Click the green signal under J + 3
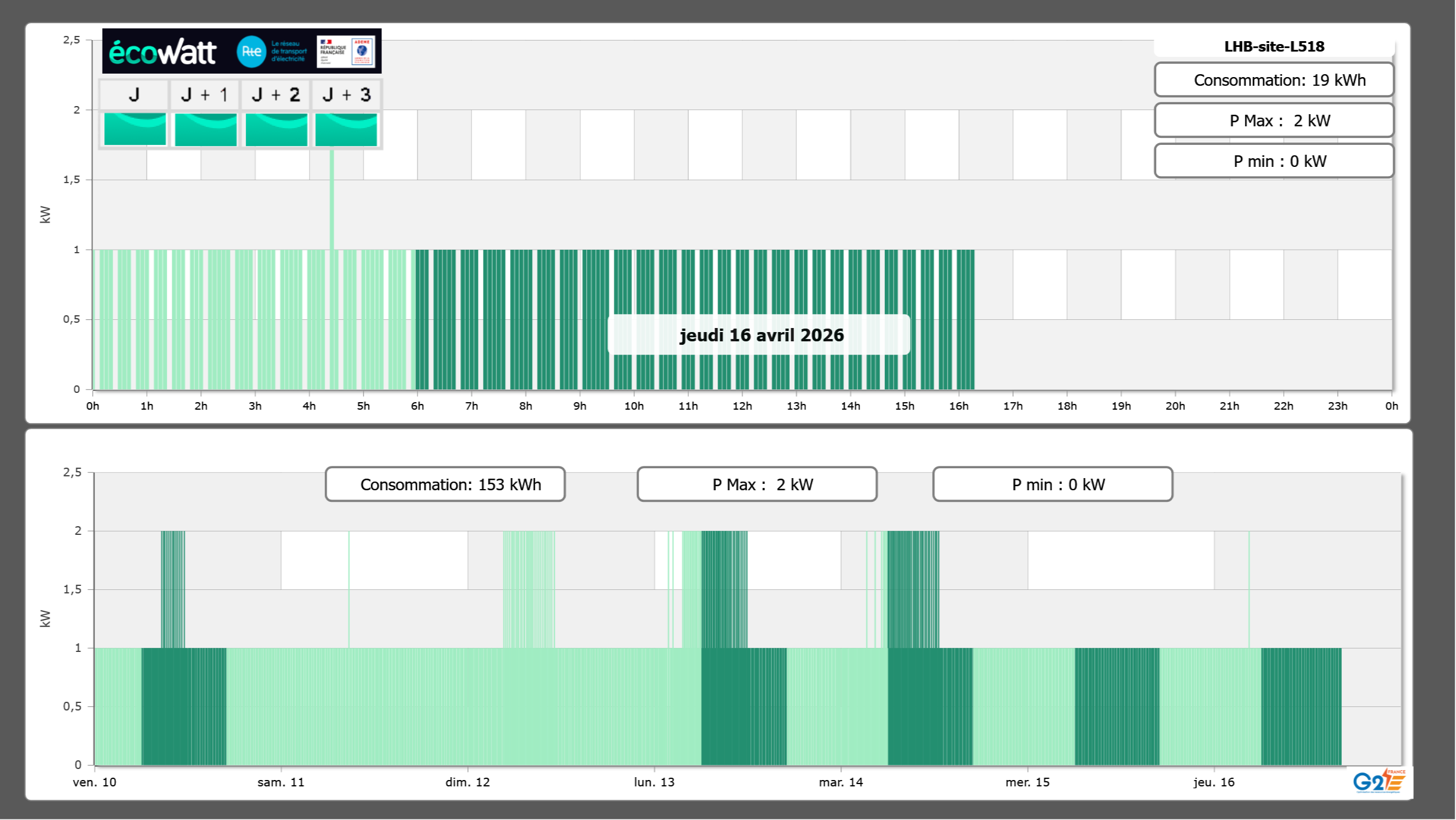 [346, 129]
